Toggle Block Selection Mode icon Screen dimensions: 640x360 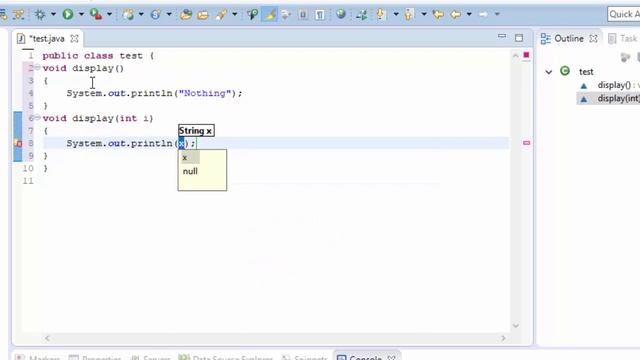pos(303,15)
